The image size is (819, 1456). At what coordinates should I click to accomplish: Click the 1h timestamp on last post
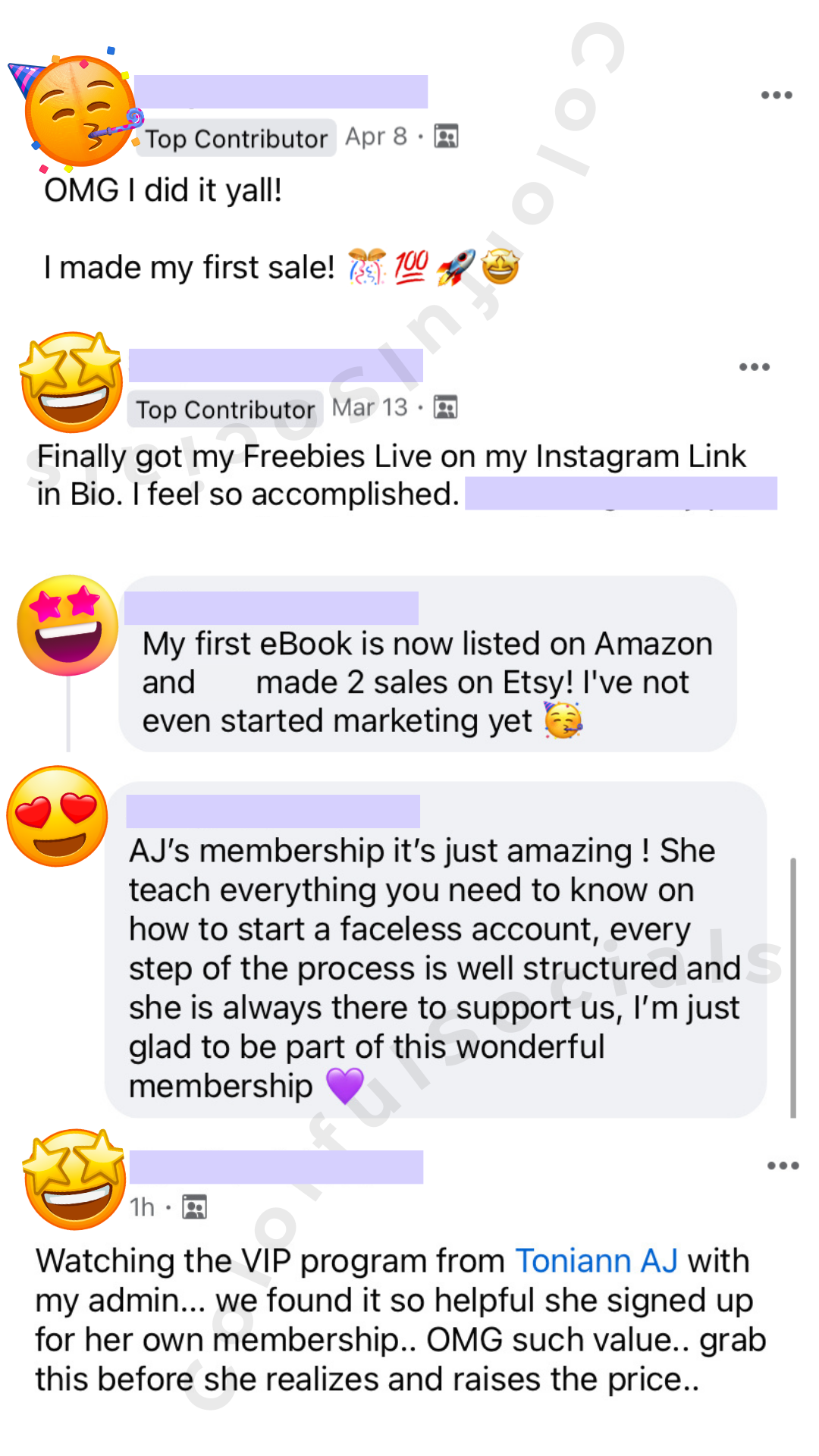tap(142, 1207)
